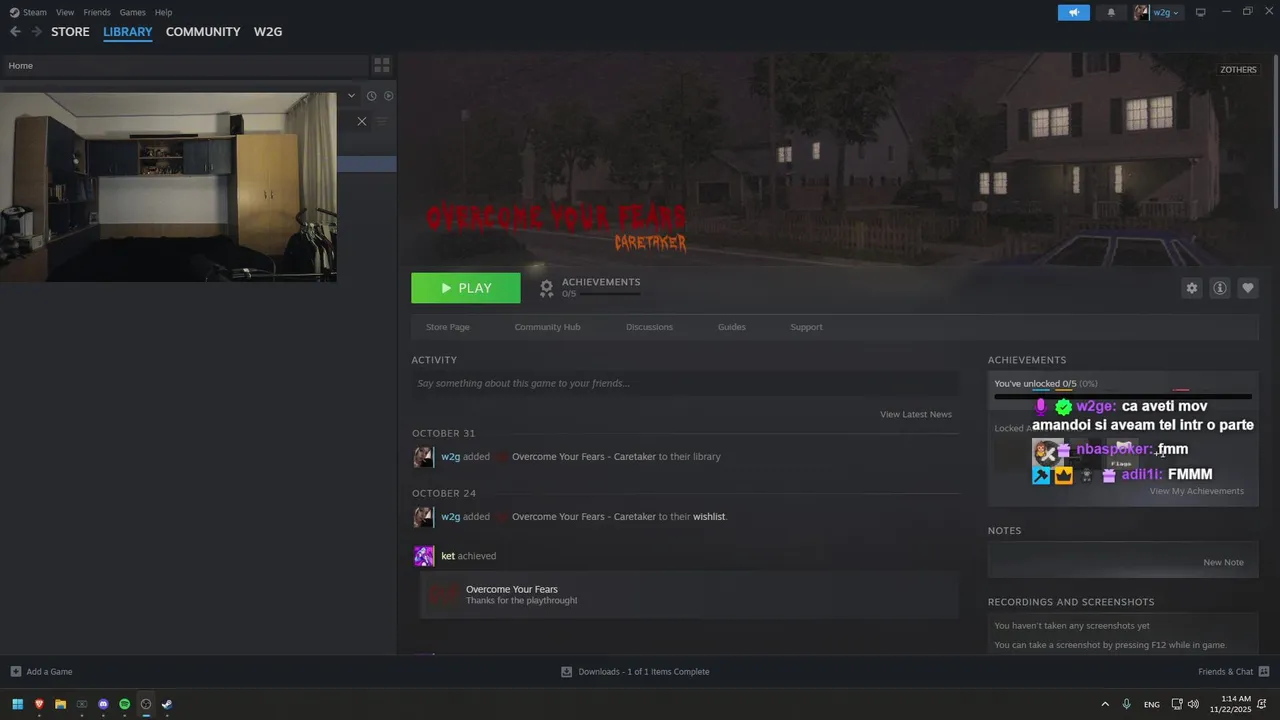Click the ZOTHERS collection tag

click(1238, 70)
